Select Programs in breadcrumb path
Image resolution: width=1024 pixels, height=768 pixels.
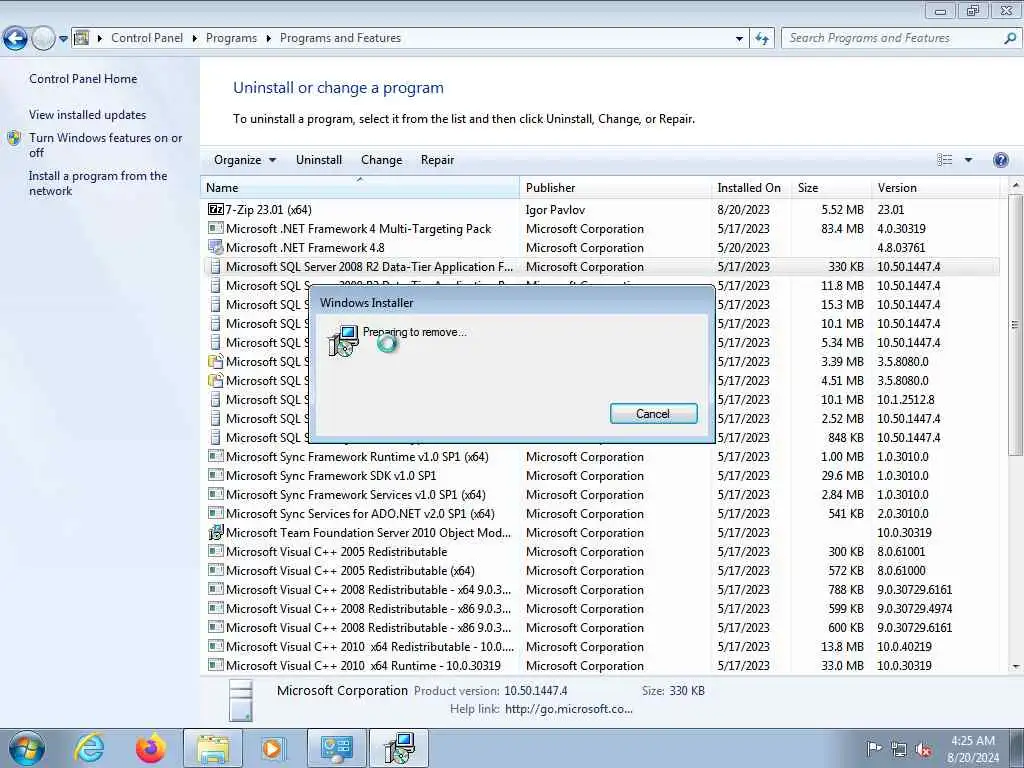click(x=231, y=38)
